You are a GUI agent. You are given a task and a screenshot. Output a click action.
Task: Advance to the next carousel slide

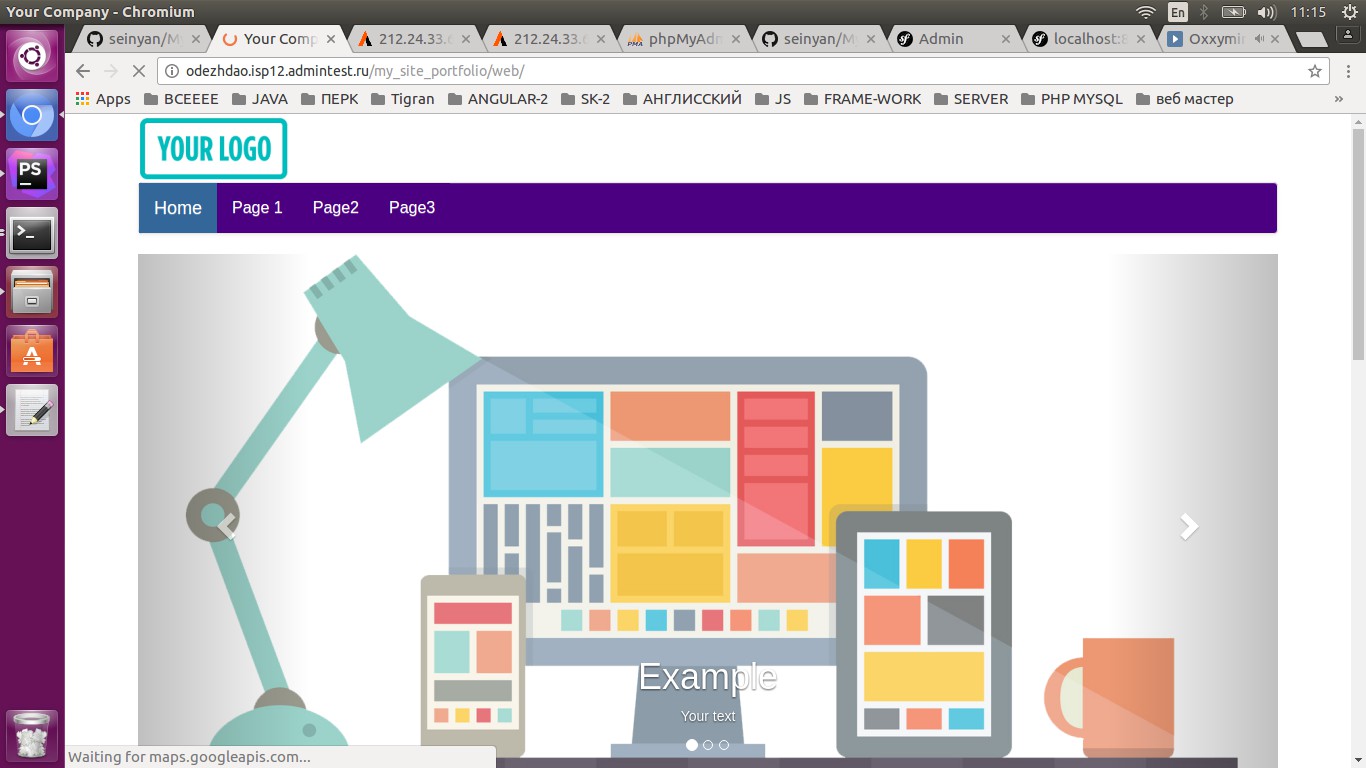point(1189,526)
